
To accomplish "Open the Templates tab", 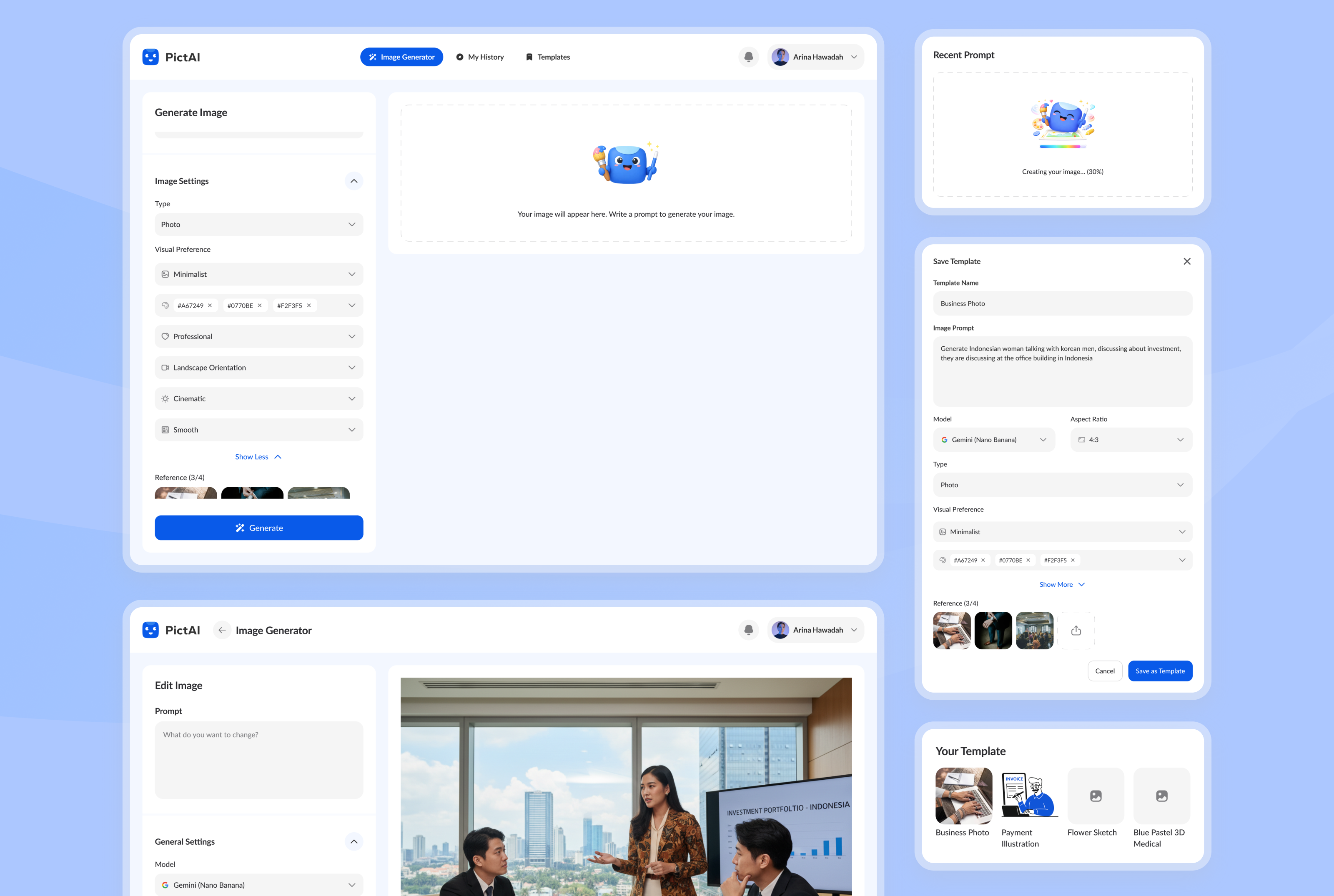I will [547, 57].
